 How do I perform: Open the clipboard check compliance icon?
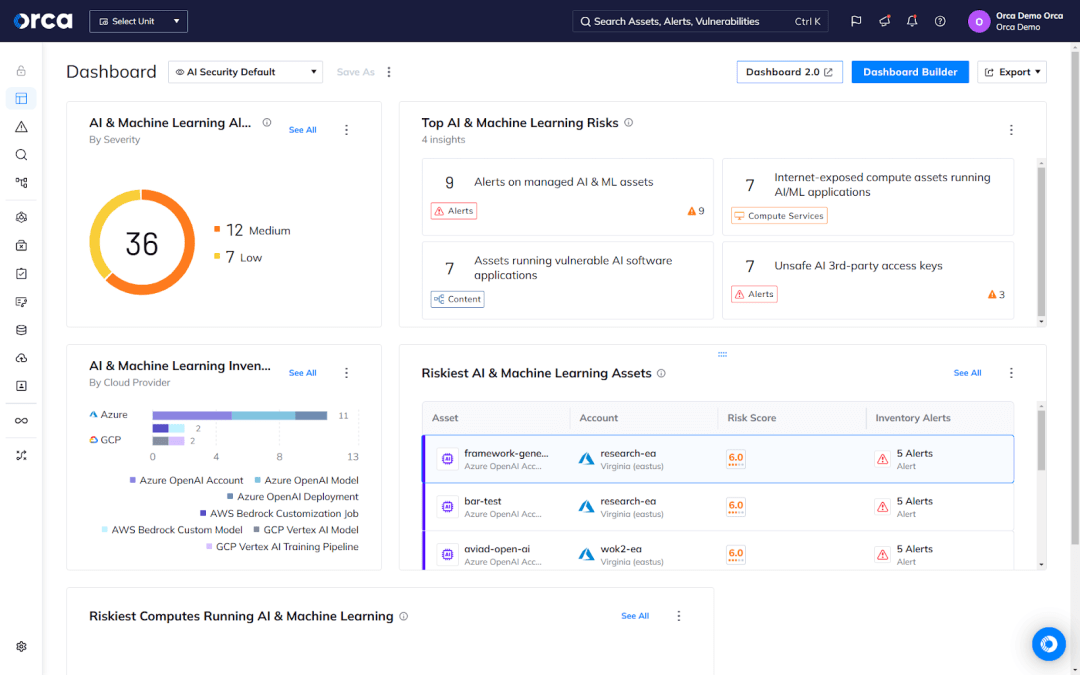(21, 274)
